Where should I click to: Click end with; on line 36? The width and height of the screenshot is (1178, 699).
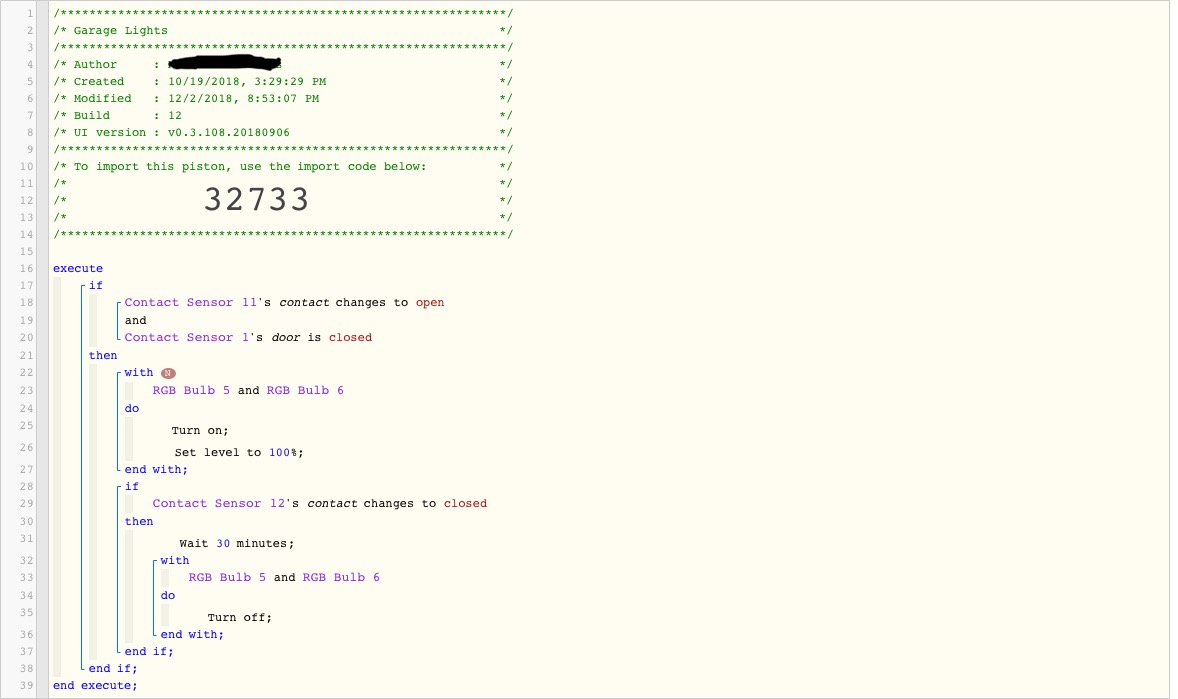(192, 635)
